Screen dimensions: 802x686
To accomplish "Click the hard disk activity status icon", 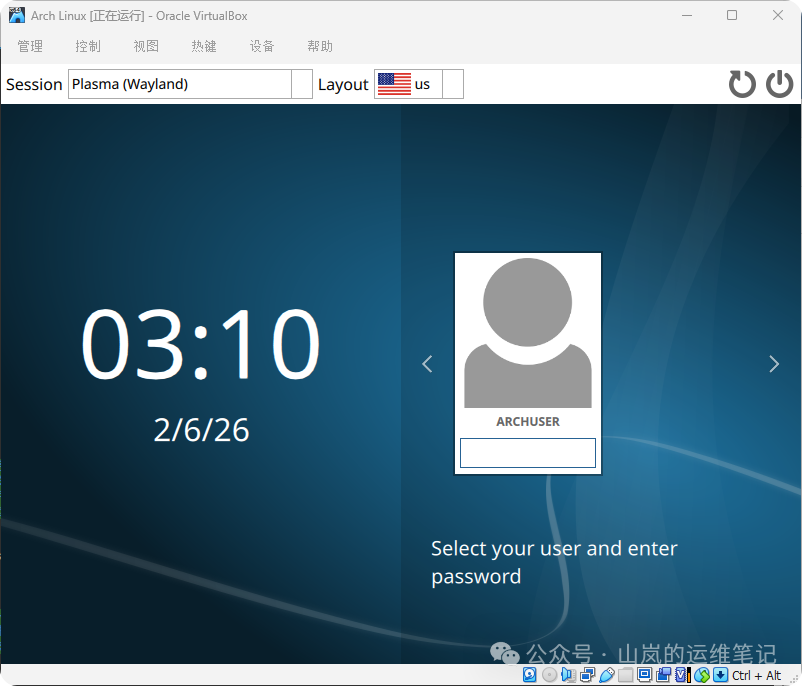I will 529,675.
